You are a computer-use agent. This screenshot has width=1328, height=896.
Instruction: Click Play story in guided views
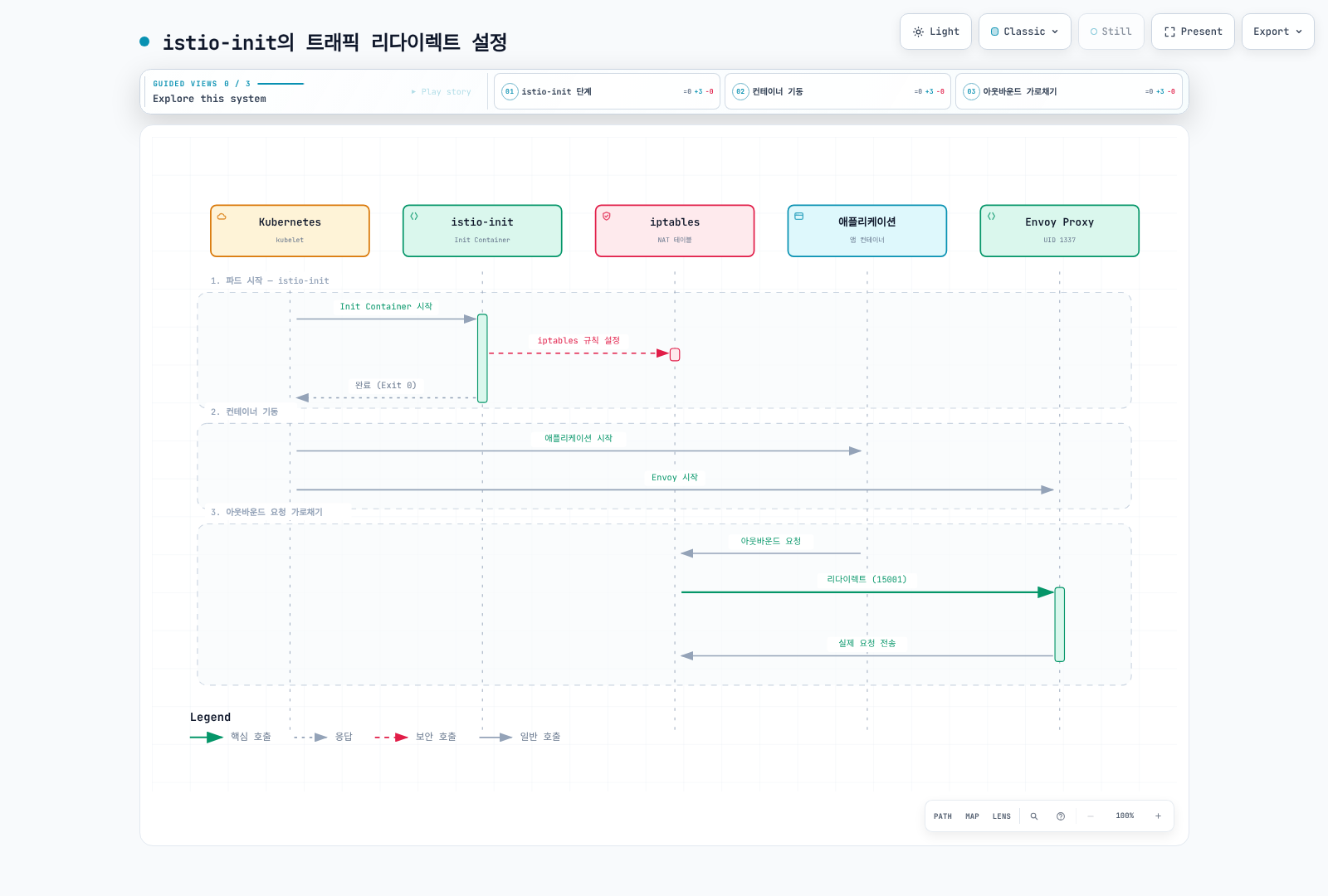441,92
